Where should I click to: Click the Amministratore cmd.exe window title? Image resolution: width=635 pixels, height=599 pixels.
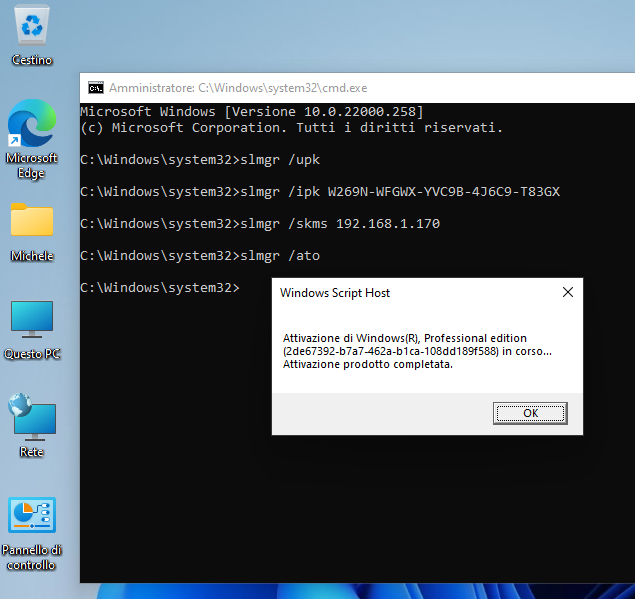point(238,88)
